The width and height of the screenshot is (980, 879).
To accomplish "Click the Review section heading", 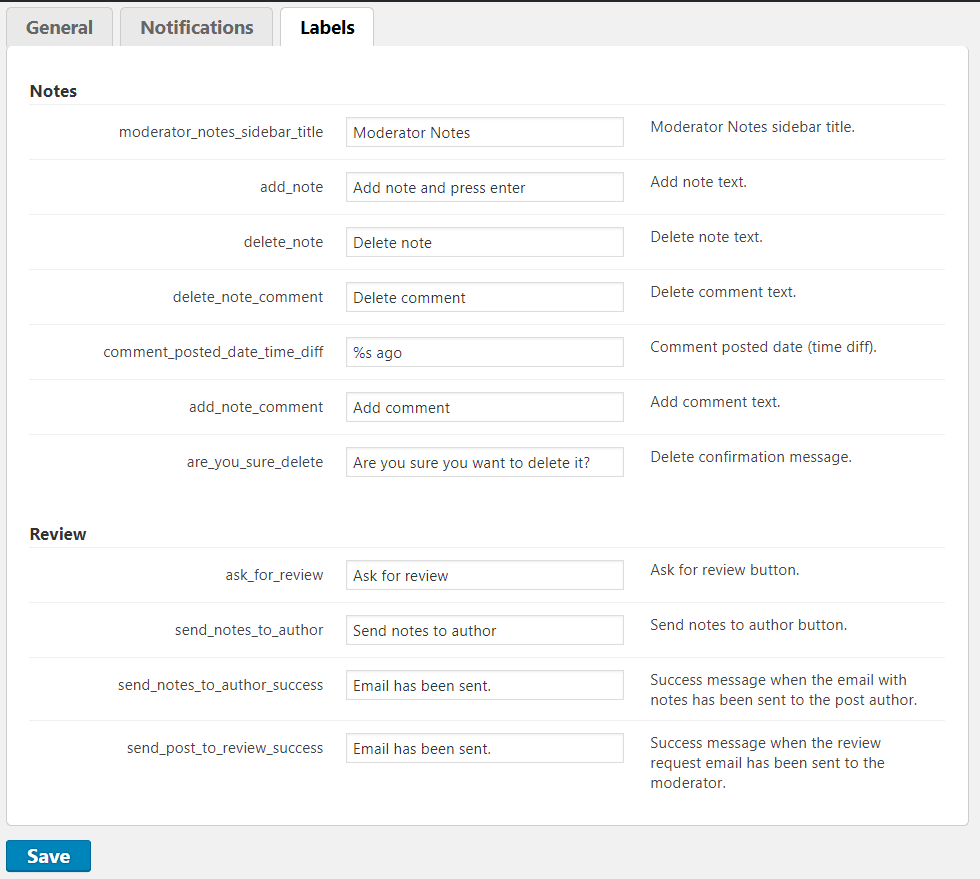I will click(x=58, y=534).
